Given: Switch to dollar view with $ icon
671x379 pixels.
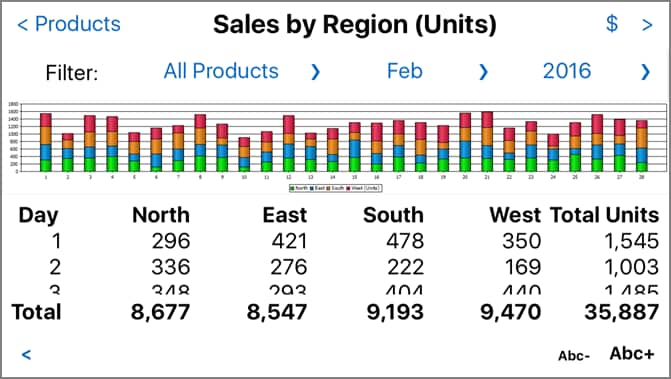Looking at the screenshot, I should [612, 24].
